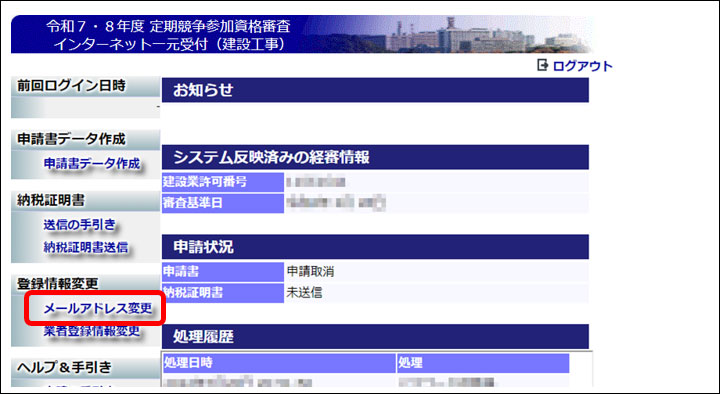
Task: Click the 処理履歴 heading bar
Action: click(x=375, y=337)
